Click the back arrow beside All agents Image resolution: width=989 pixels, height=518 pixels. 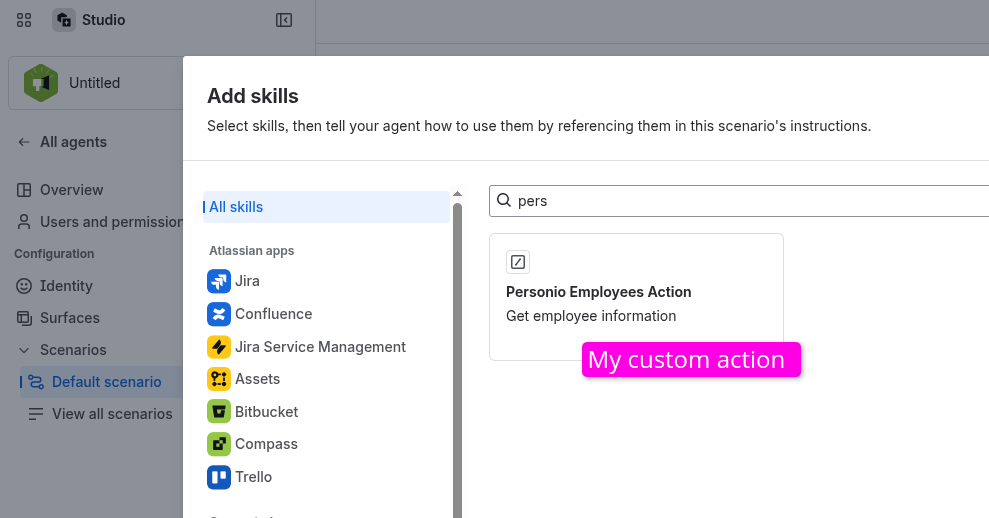click(24, 142)
